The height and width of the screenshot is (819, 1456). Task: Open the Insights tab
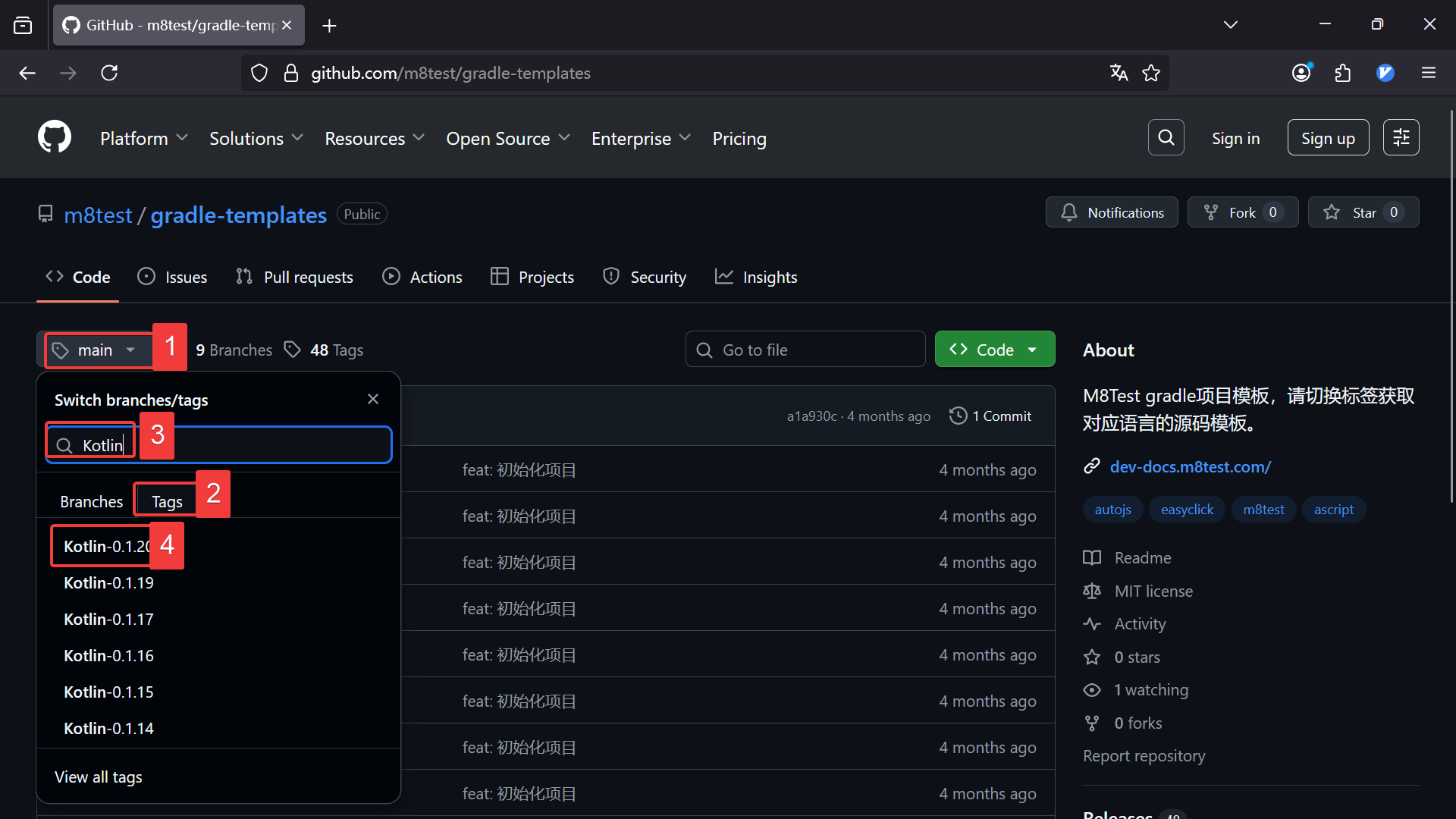pos(756,277)
